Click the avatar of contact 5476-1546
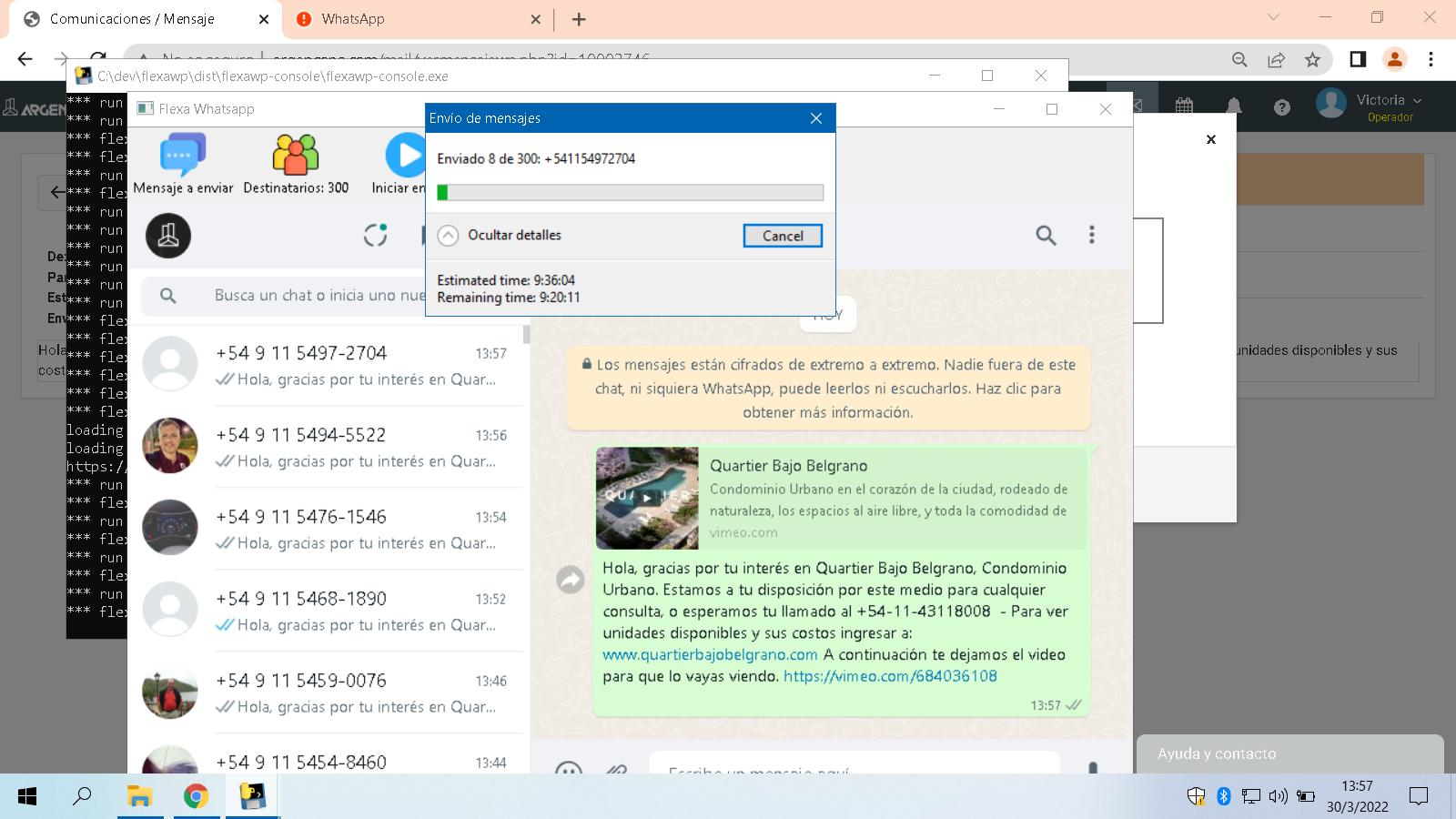This screenshot has width=1456, height=819. [x=170, y=528]
